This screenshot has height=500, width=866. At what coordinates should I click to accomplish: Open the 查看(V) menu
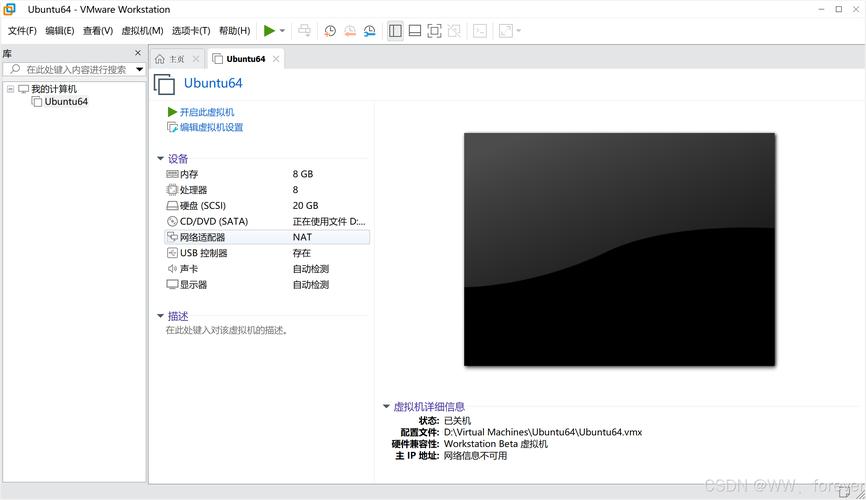click(98, 31)
